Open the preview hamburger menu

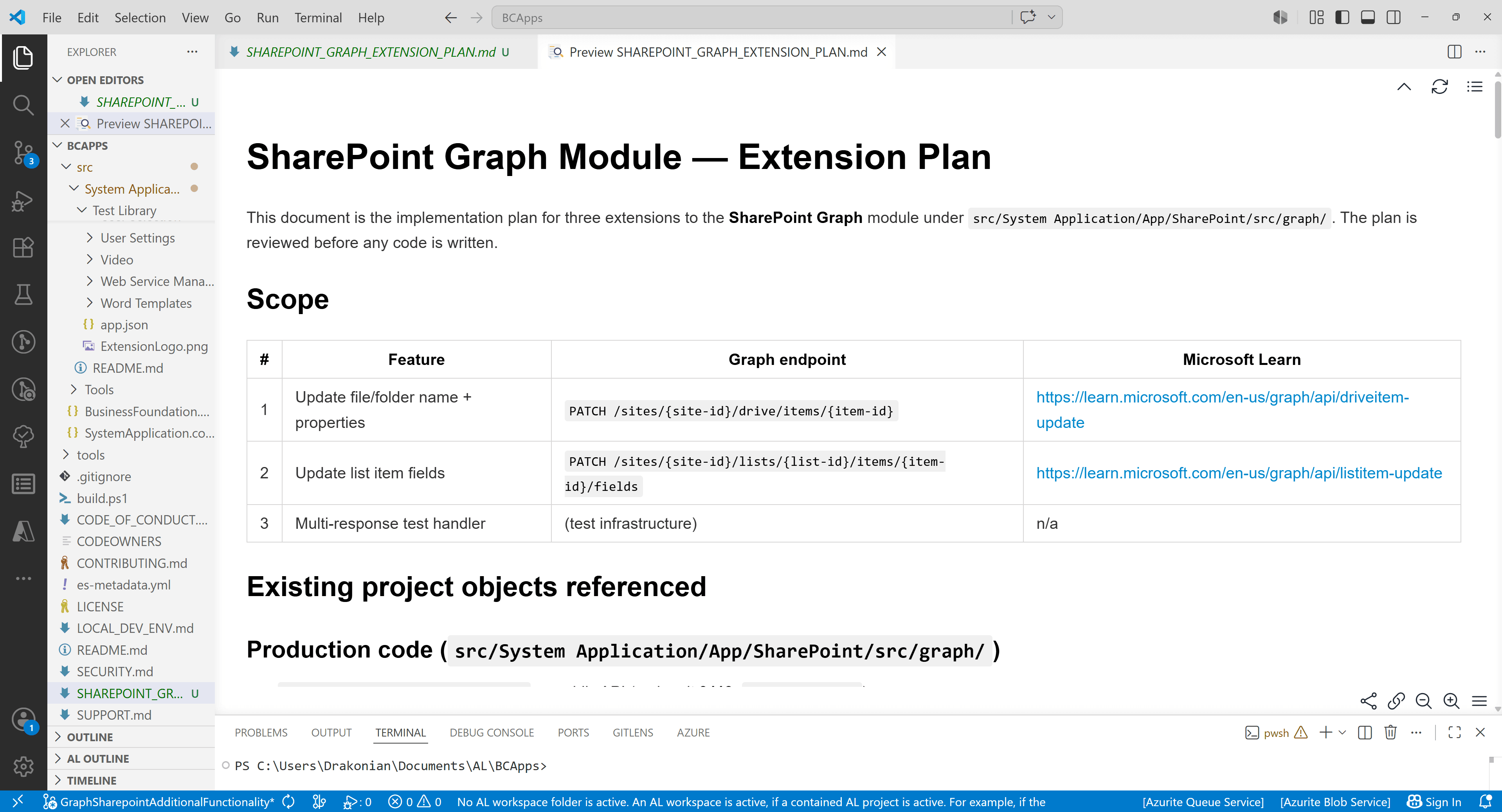1479,701
